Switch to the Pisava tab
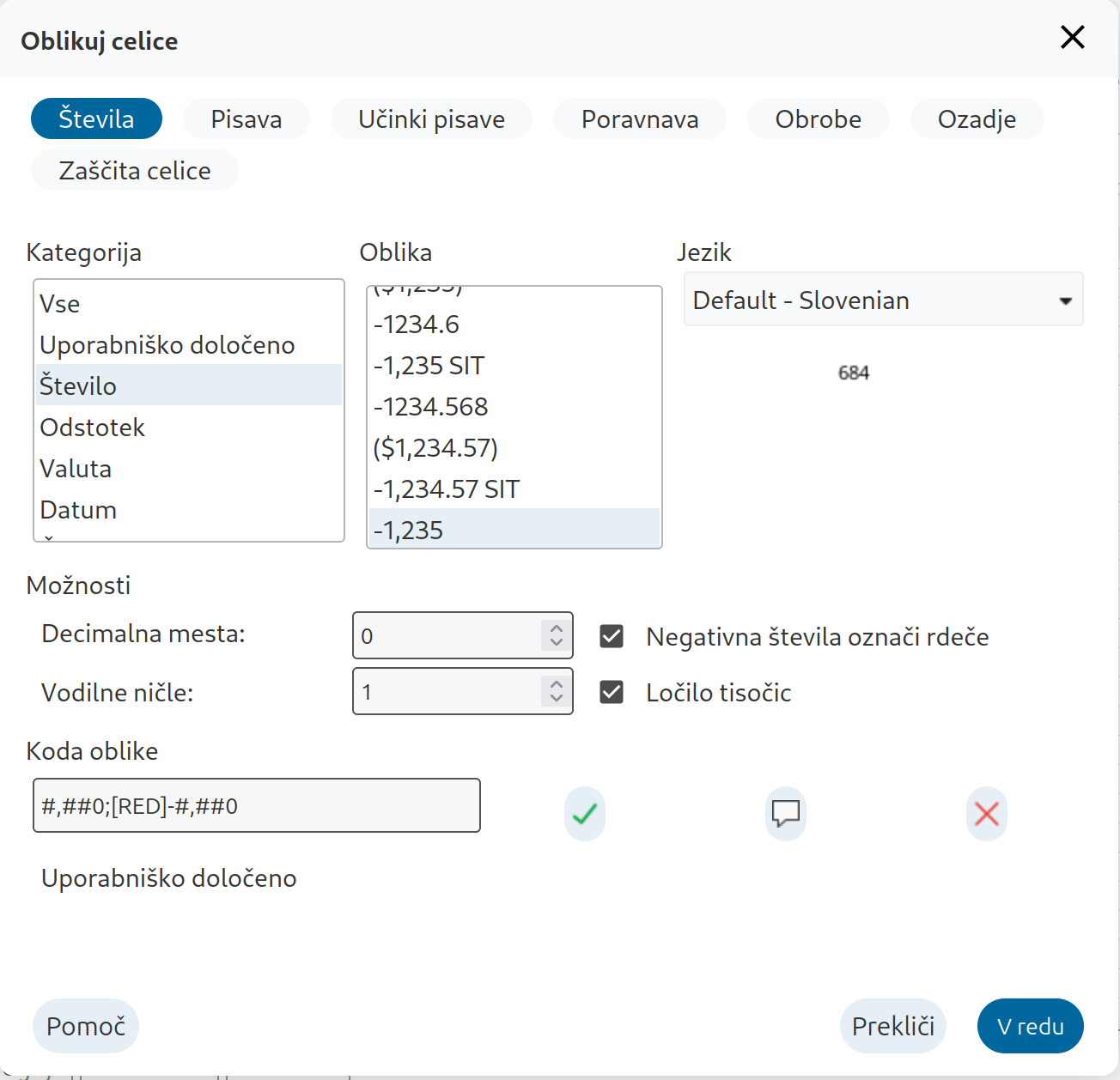Image resolution: width=1120 pixels, height=1080 pixels. (247, 118)
